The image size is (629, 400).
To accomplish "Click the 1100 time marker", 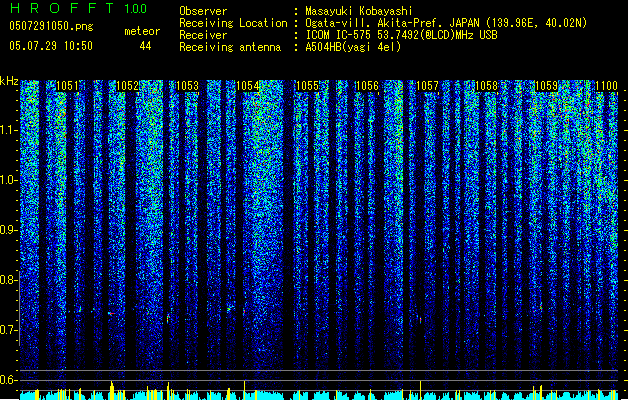I will click(x=606, y=86).
